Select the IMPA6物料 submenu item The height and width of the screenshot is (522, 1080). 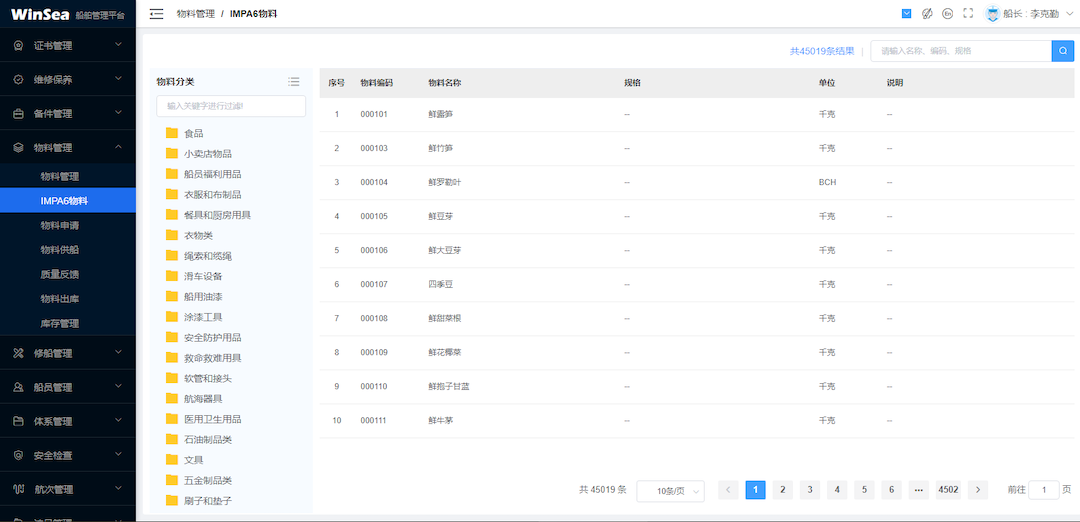[x=68, y=200]
